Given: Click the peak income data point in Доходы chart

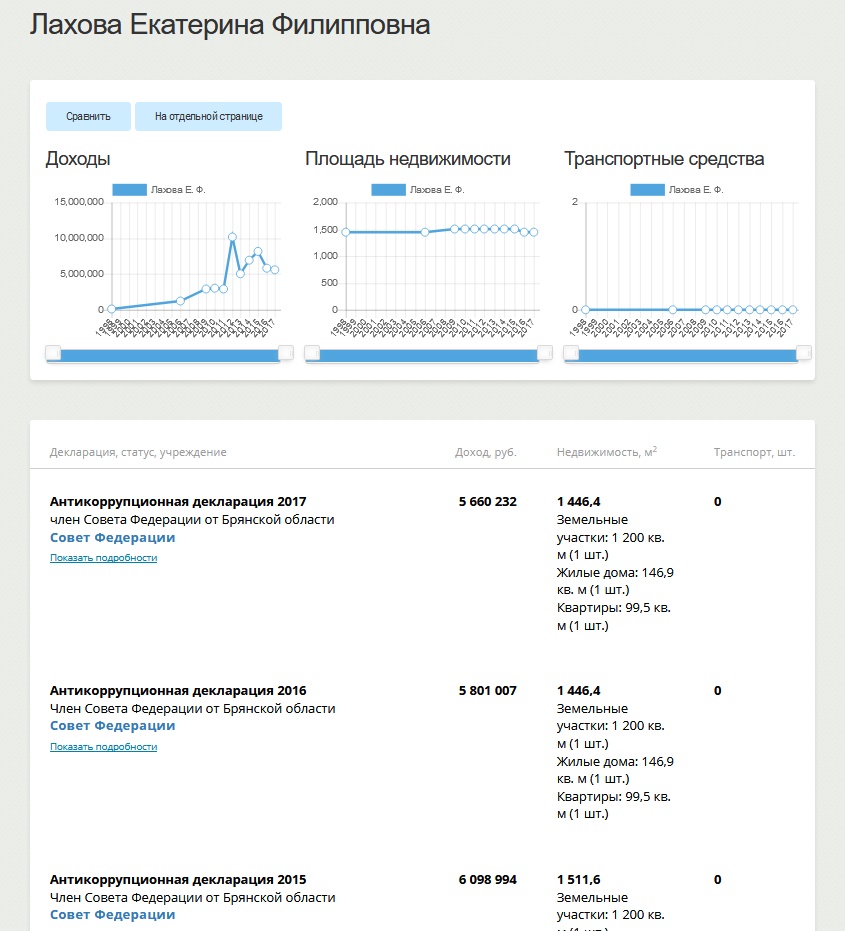Looking at the screenshot, I should (x=232, y=237).
